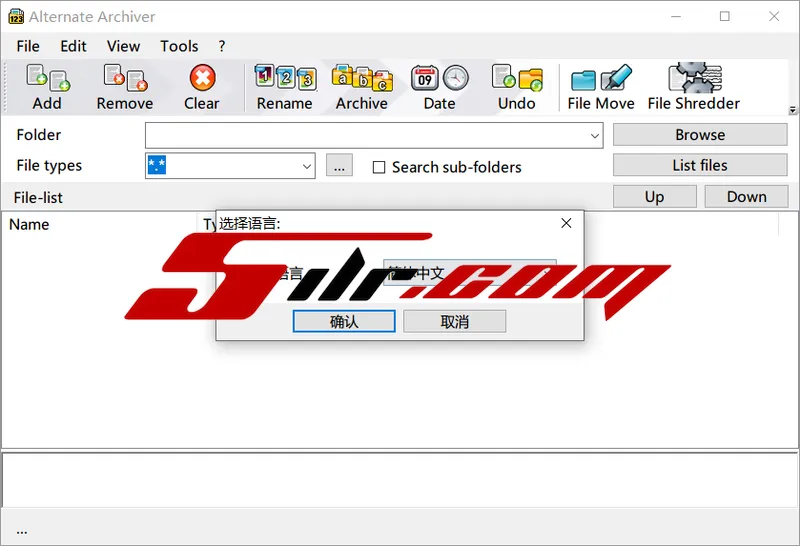Click the lower log output pane
The height and width of the screenshot is (546, 800).
click(x=400, y=480)
